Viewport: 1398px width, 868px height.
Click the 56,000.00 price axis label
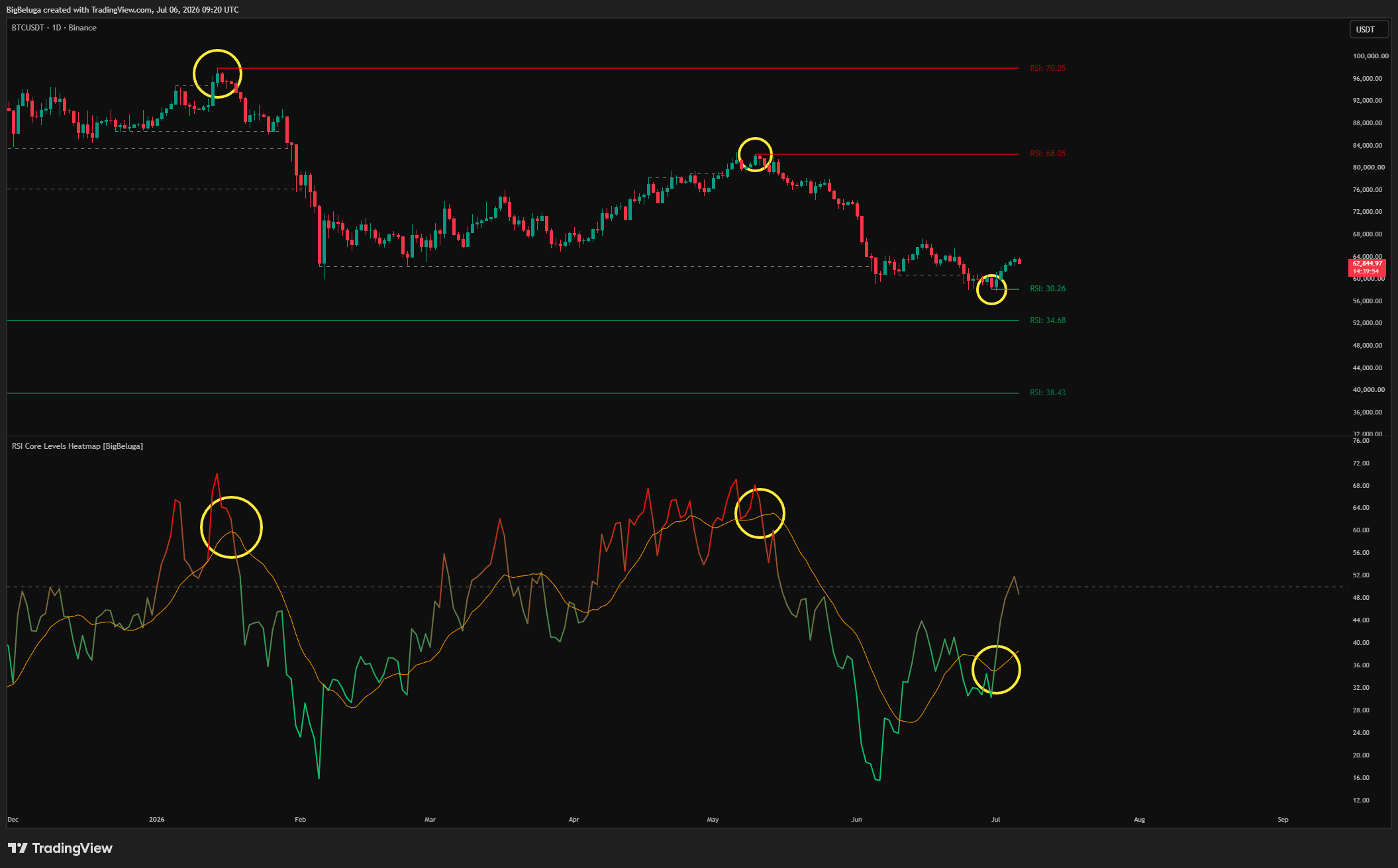click(1368, 301)
